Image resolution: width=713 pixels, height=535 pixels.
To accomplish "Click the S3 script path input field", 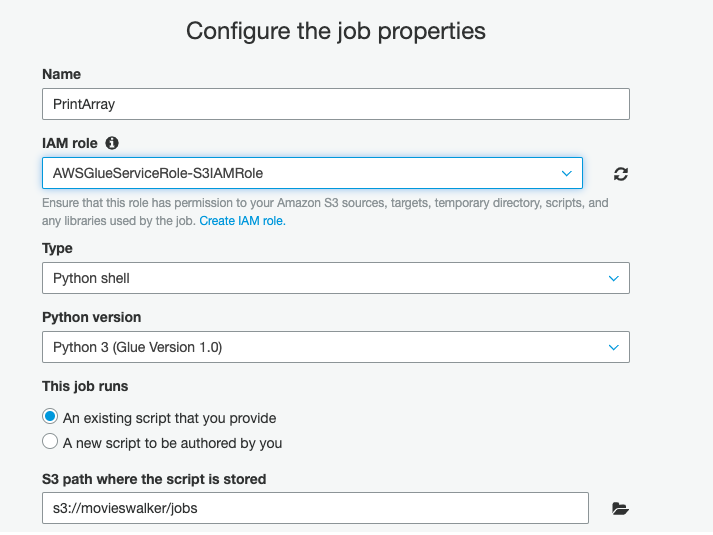I will (x=315, y=508).
